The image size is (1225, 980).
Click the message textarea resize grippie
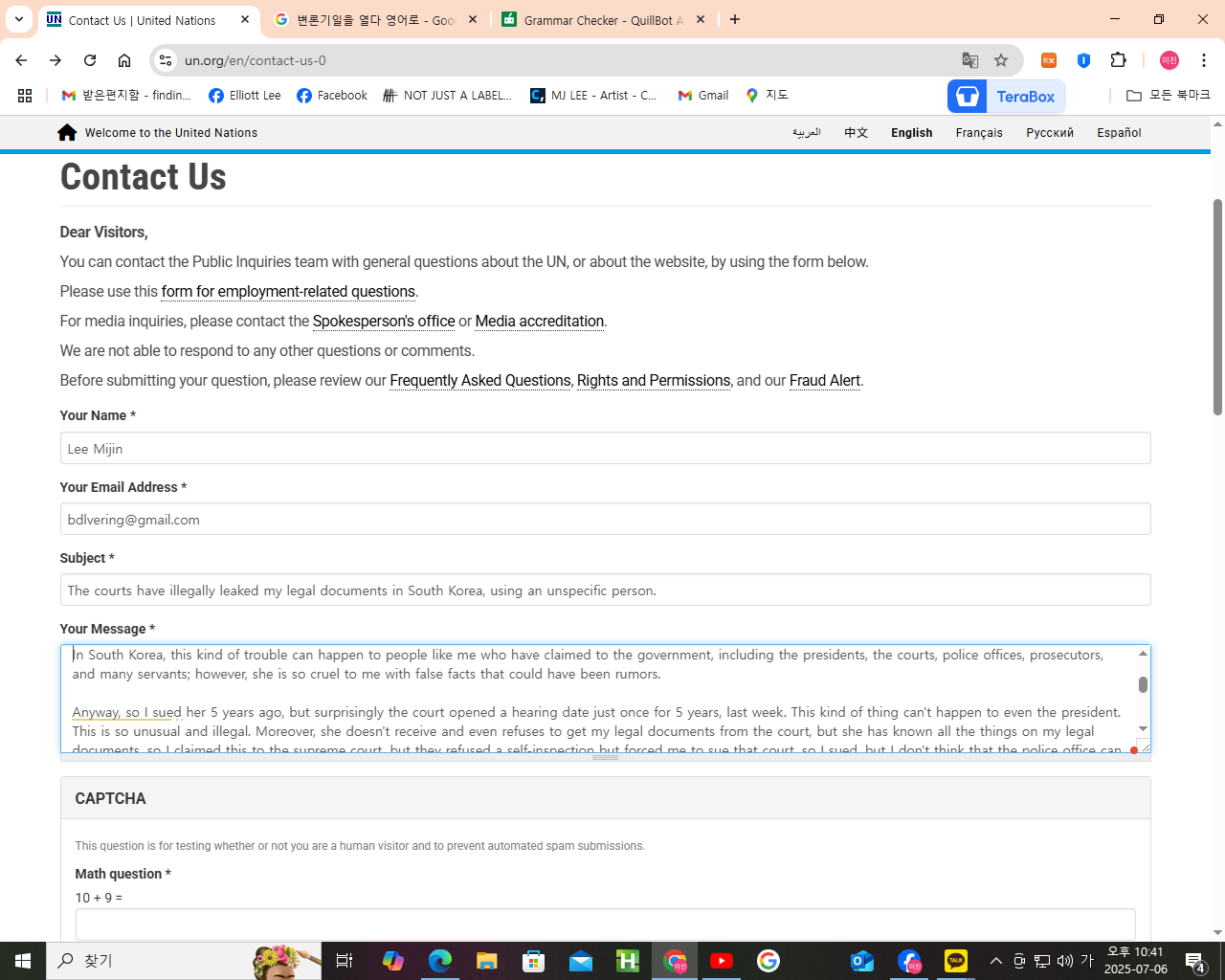tap(605, 757)
